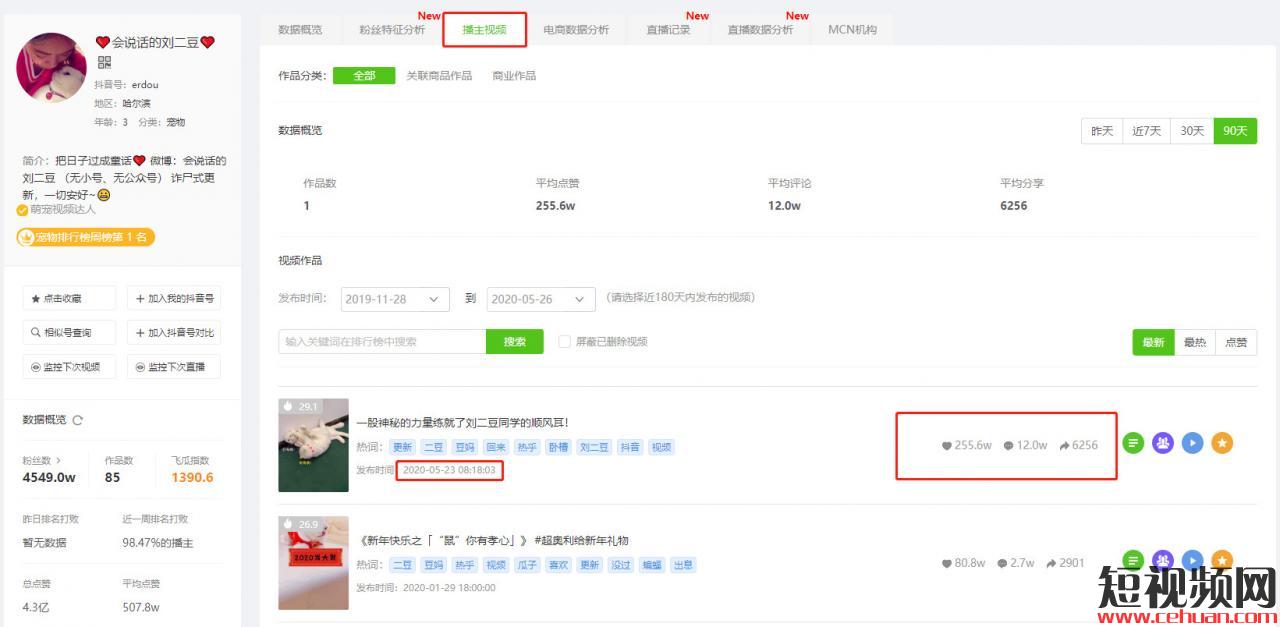Switch sort order to 最热
This screenshot has height=627, width=1280.
tap(1194, 342)
